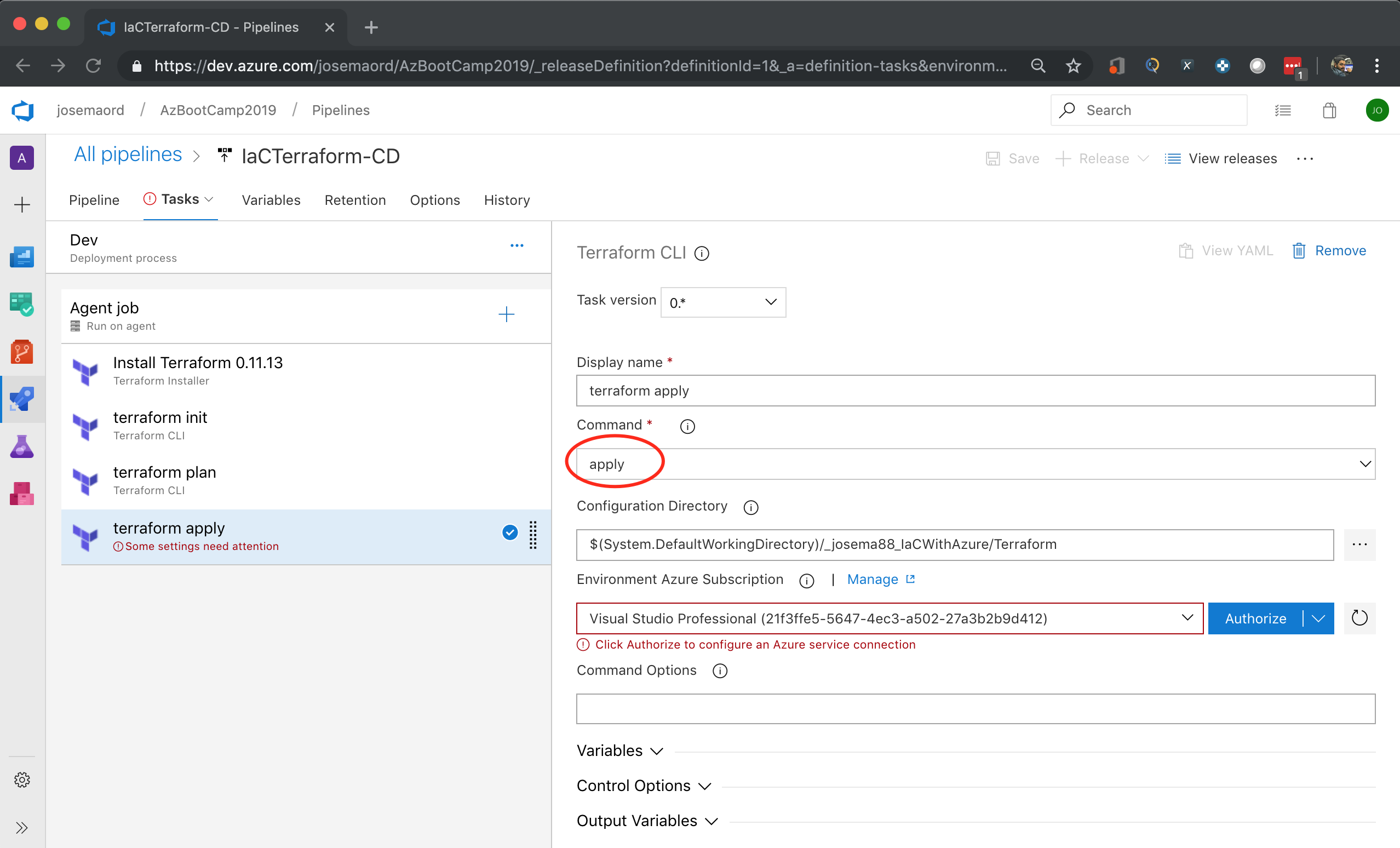Open Azure Repos from the sidebar
Viewport: 1400px width, 848px height.
click(x=21, y=352)
